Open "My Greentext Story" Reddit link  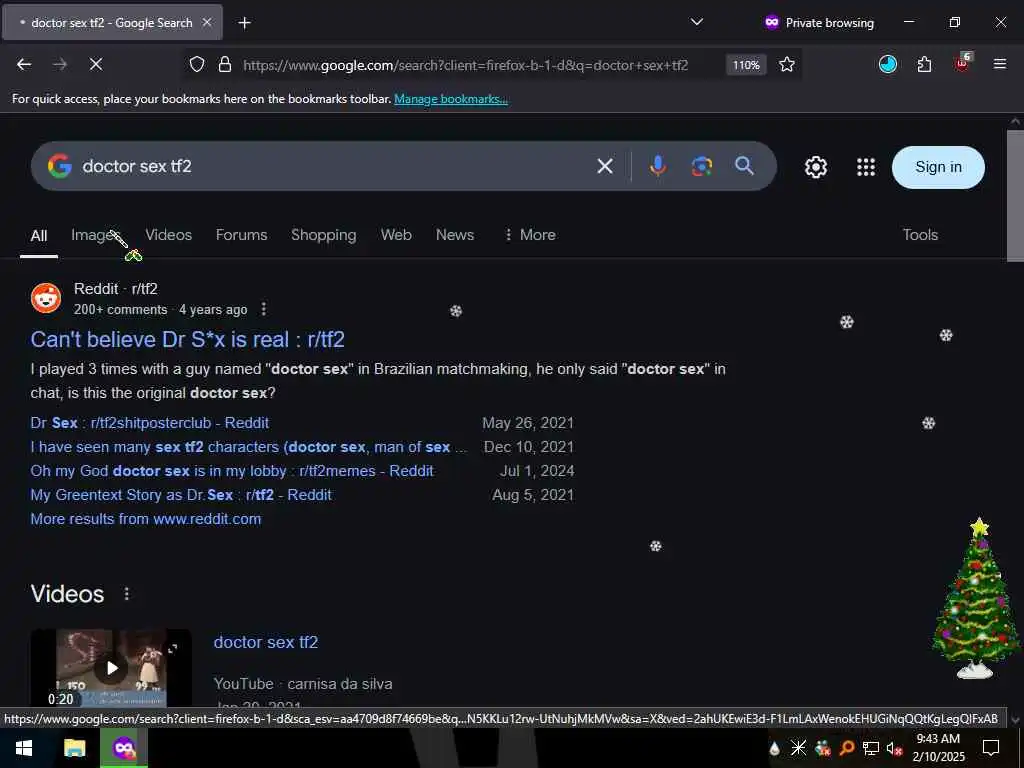181,495
